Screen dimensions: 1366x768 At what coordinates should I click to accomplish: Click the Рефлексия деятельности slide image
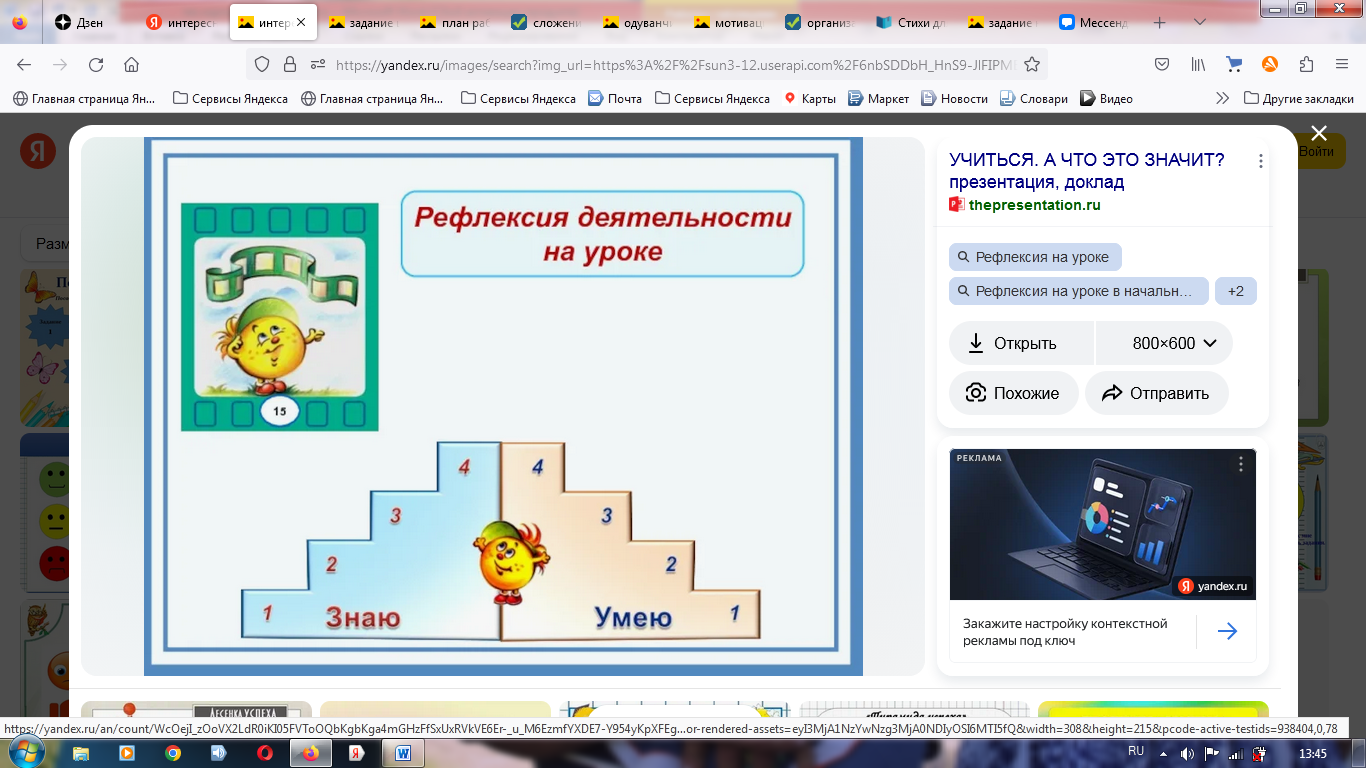pos(503,406)
